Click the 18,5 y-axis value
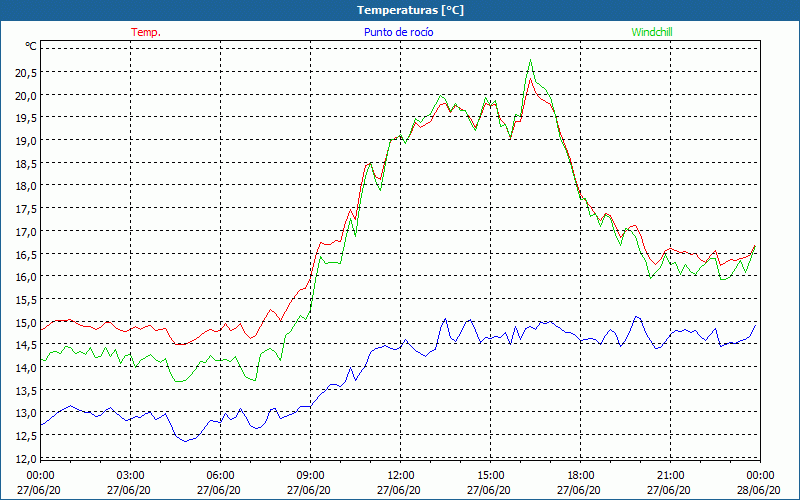Screen dimensions: 800x500 [x=26, y=163]
